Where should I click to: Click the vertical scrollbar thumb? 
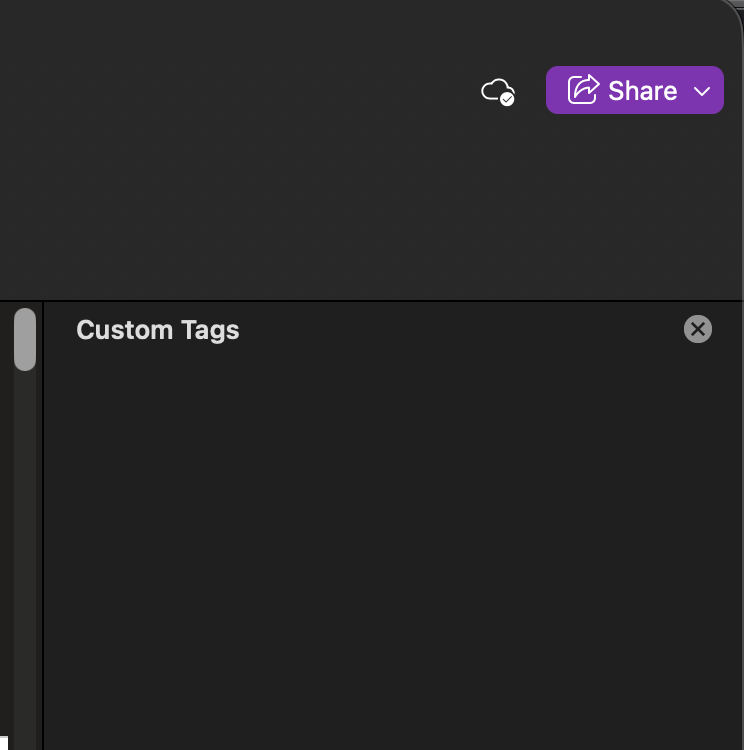point(25,339)
